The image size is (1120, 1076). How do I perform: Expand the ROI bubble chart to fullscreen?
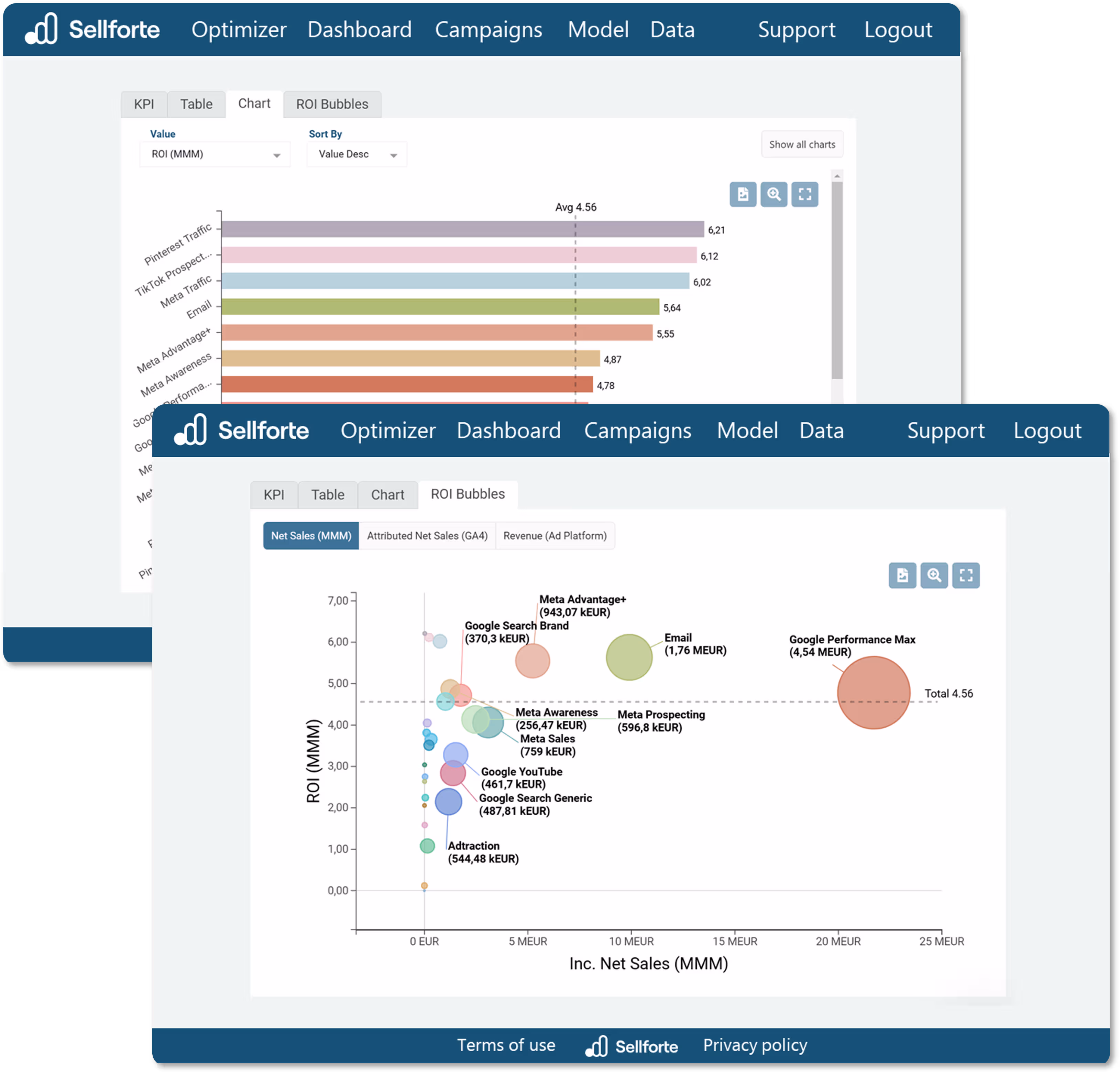[x=966, y=575]
